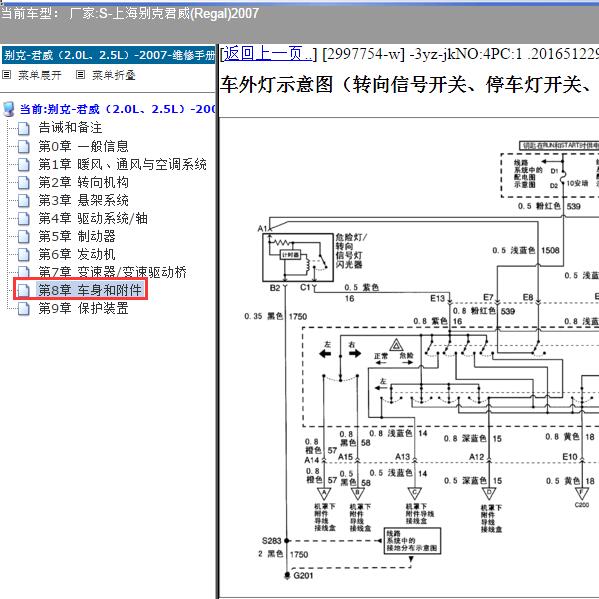Click connector label E13 in the diagram

438,298
